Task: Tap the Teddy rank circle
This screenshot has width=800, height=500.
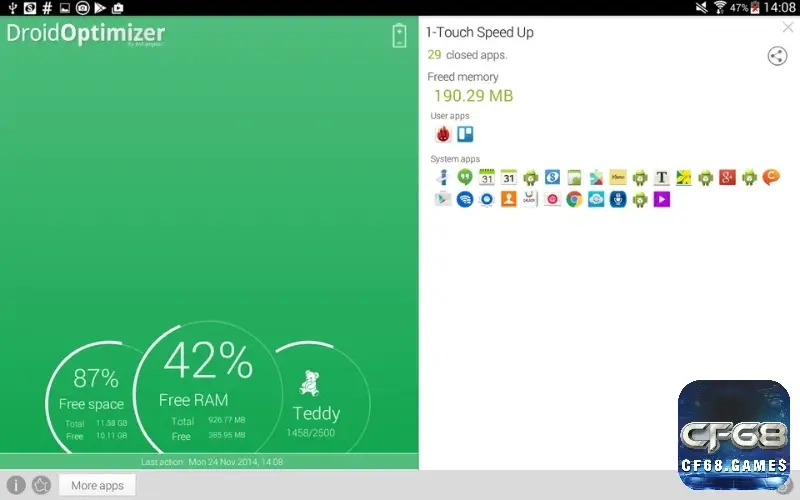Action: click(x=316, y=398)
